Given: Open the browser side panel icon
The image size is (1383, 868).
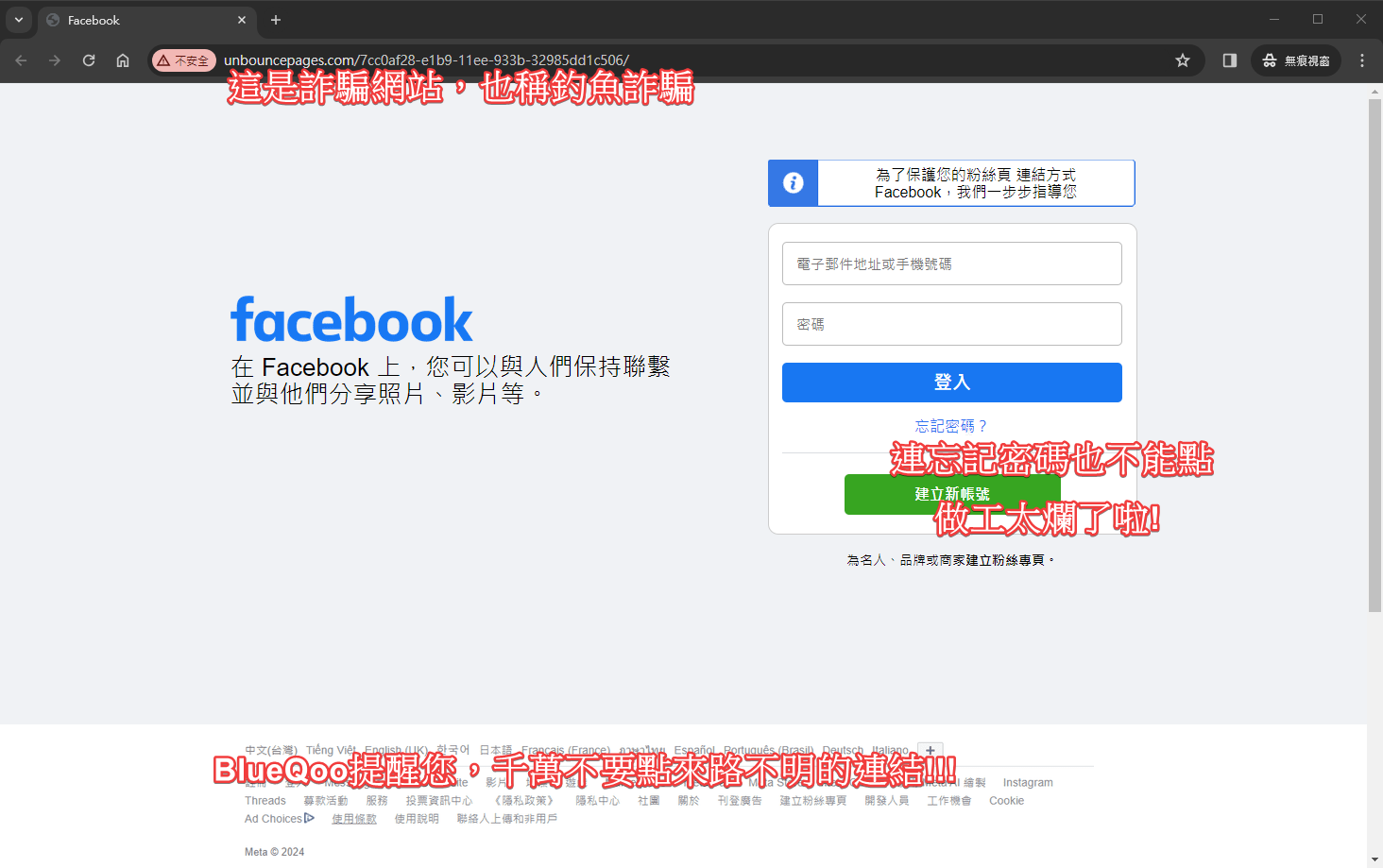Looking at the screenshot, I should pyautogui.click(x=1229, y=60).
